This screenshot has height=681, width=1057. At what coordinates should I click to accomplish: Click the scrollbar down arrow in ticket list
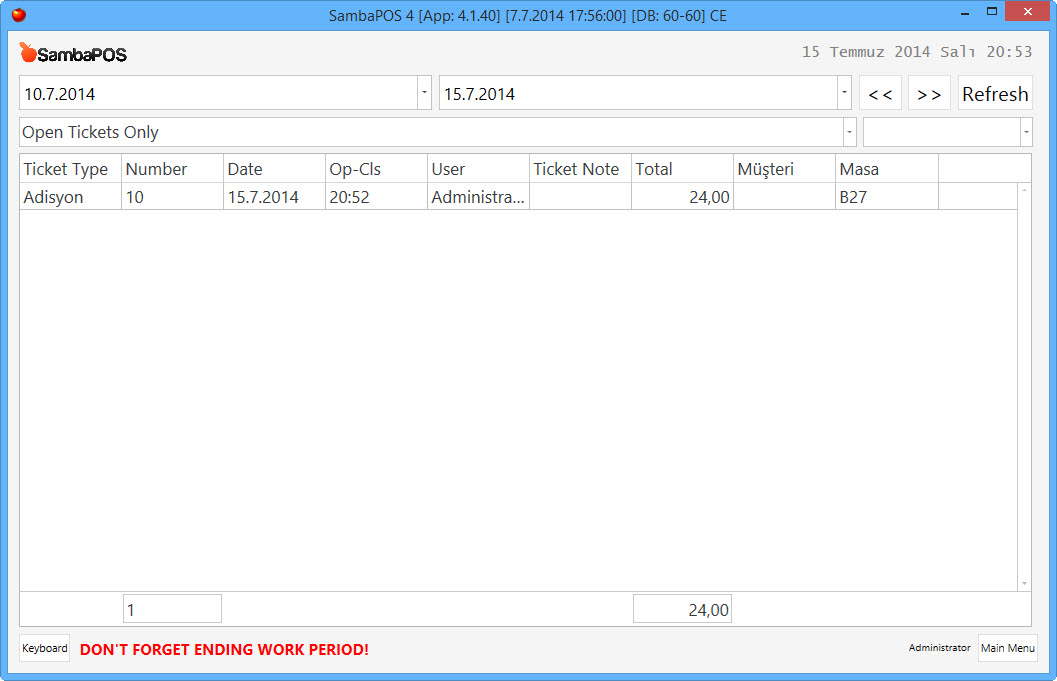(x=1024, y=583)
